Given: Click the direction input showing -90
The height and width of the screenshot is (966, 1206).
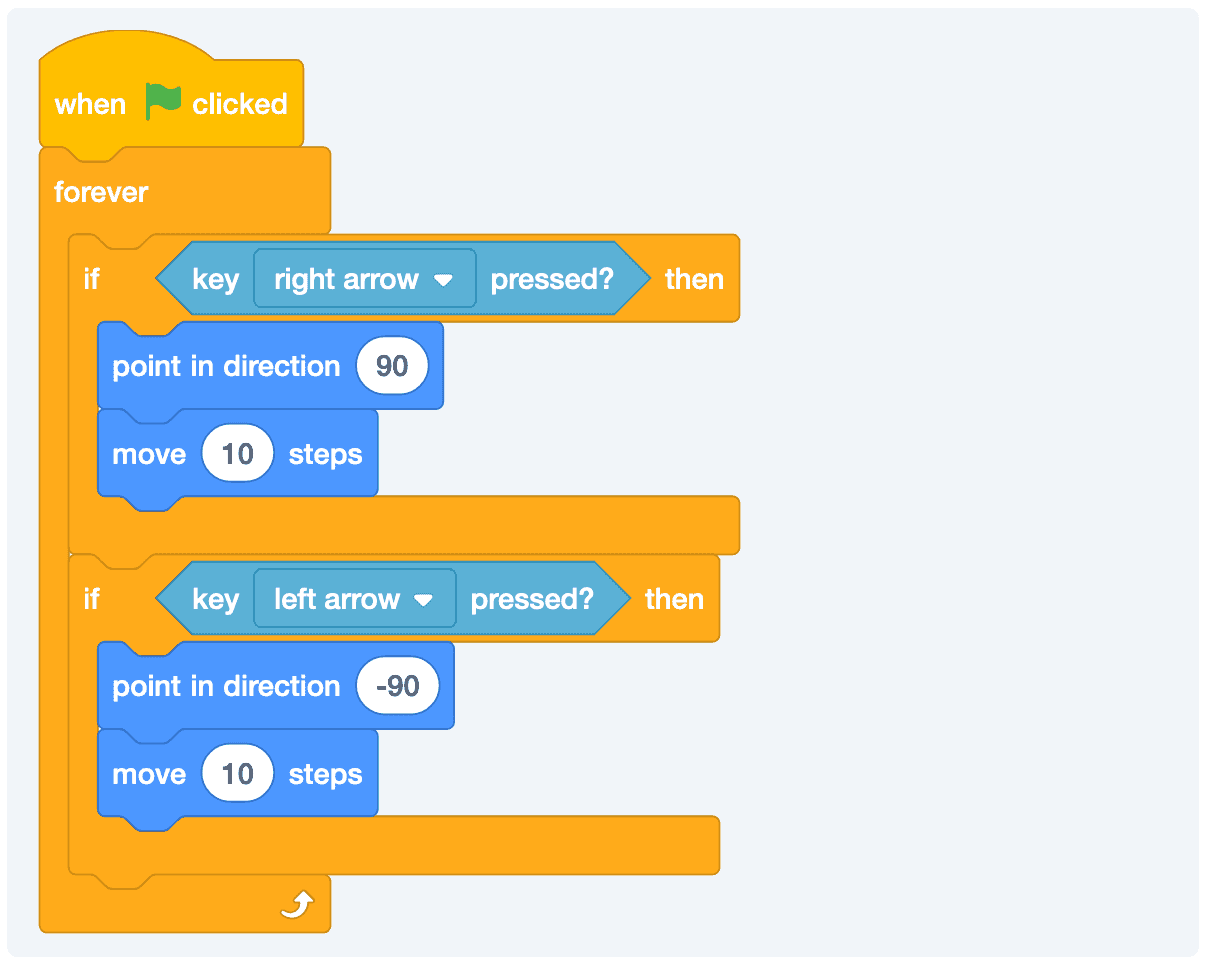Looking at the screenshot, I should coord(397,686).
